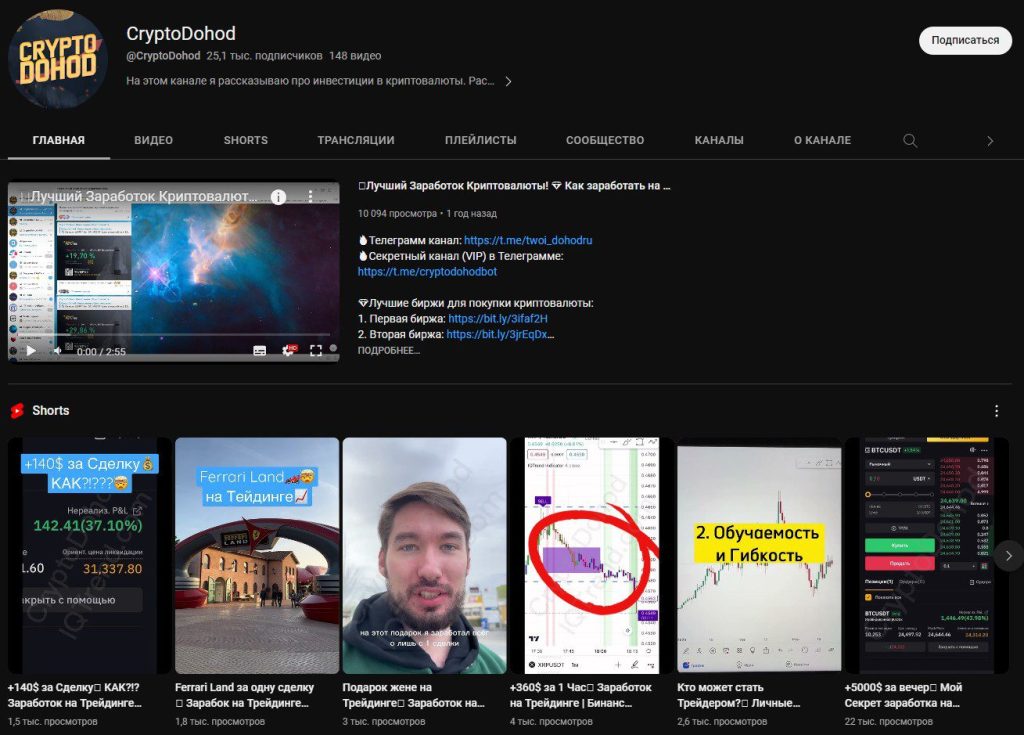Mute the featured video volume
The height and width of the screenshot is (735, 1024).
click(x=57, y=351)
